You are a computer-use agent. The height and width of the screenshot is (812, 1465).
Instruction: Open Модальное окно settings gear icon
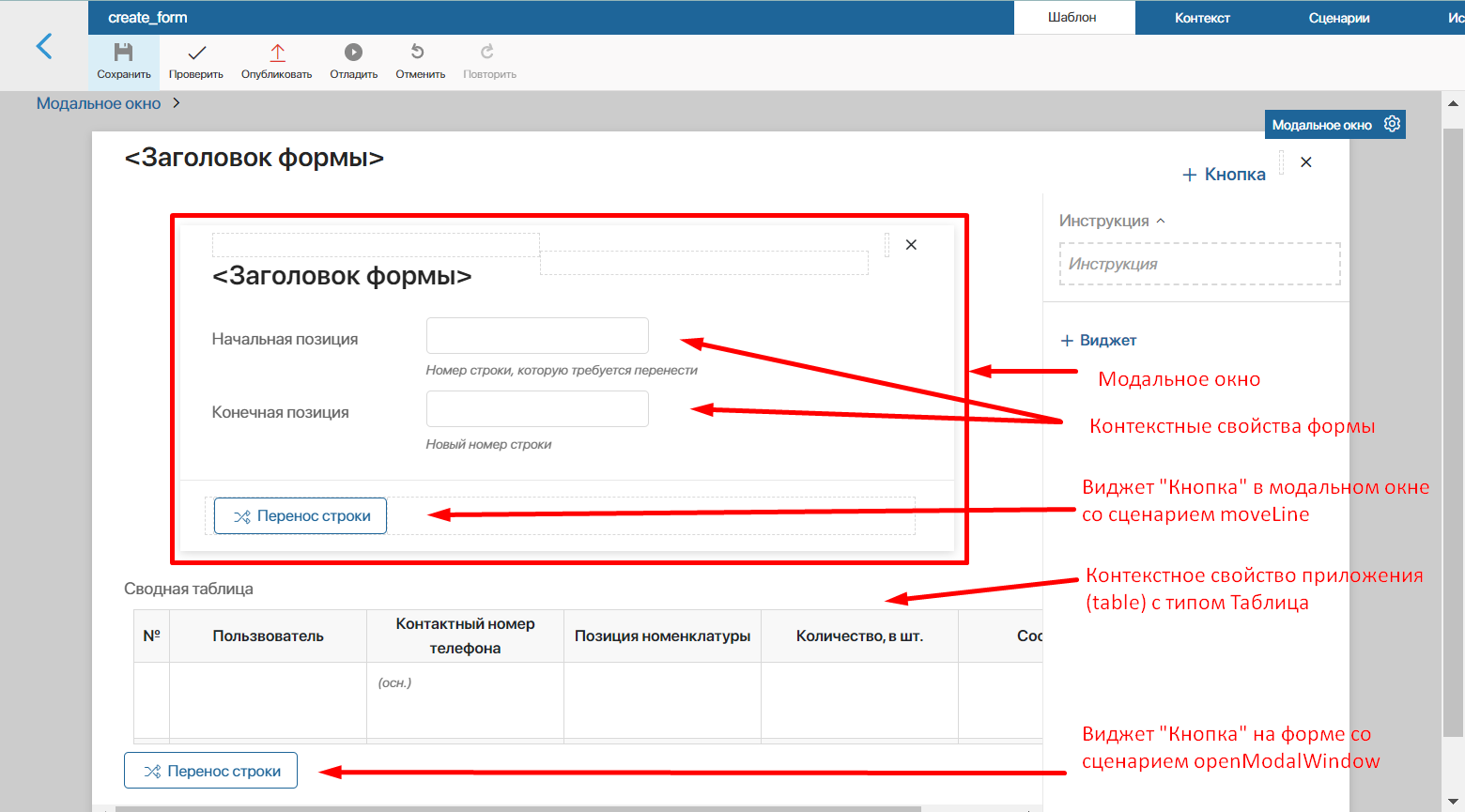click(1392, 124)
